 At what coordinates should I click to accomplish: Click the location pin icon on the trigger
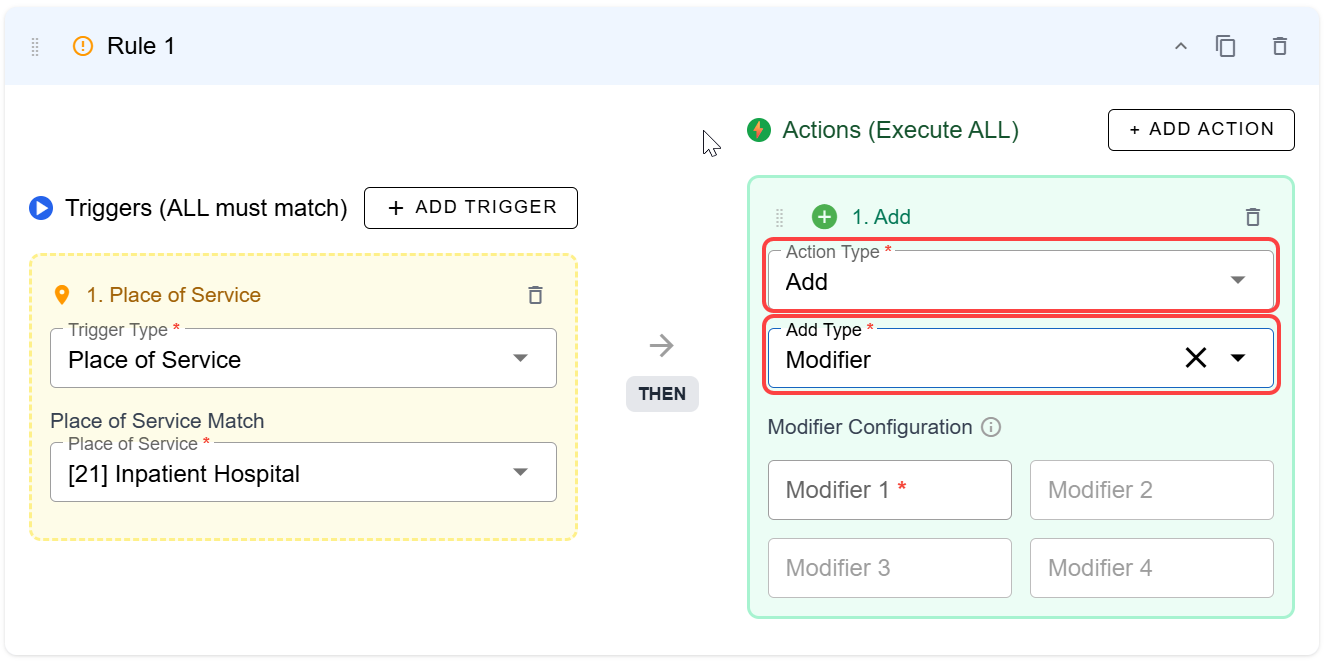click(62, 295)
